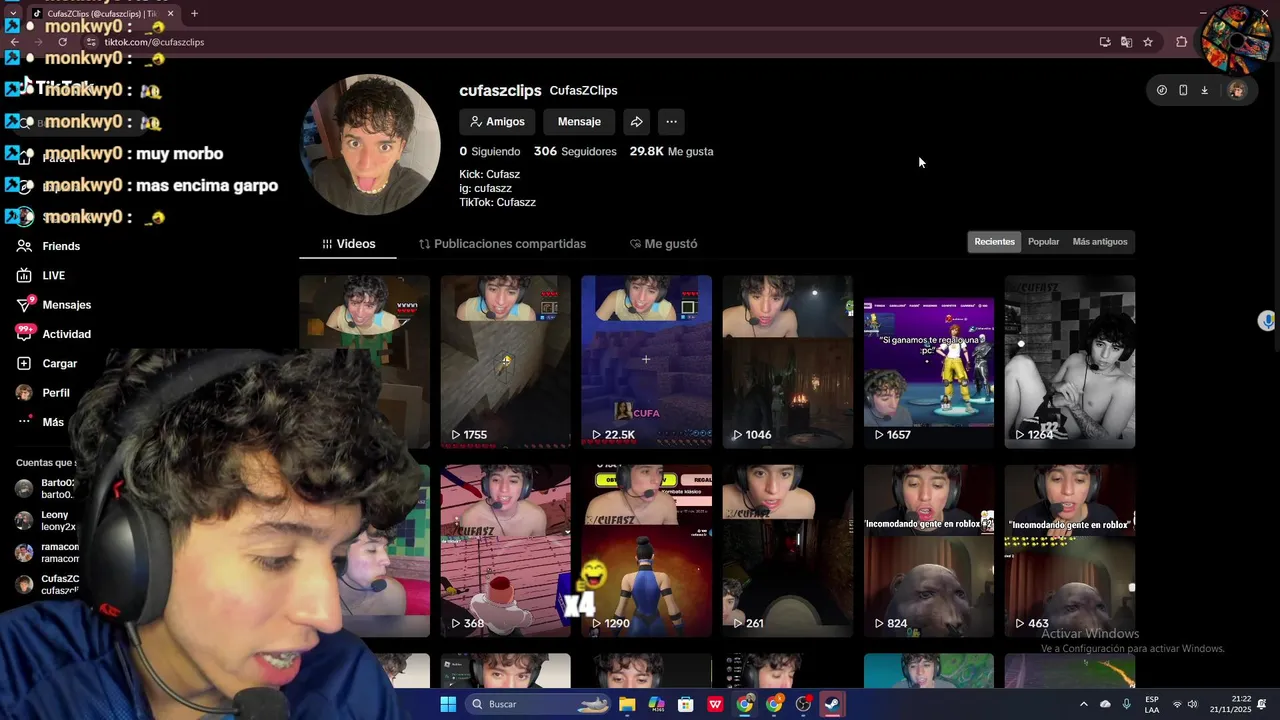Open the video with 1046 views
1280x720 pixels.
pyautogui.click(x=788, y=362)
